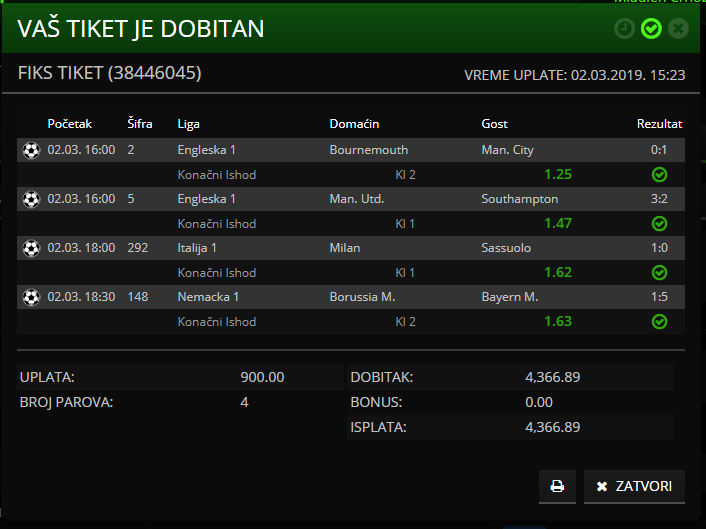Click the odds value 1.47
Image resolution: width=706 pixels, height=529 pixels.
point(558,223)
